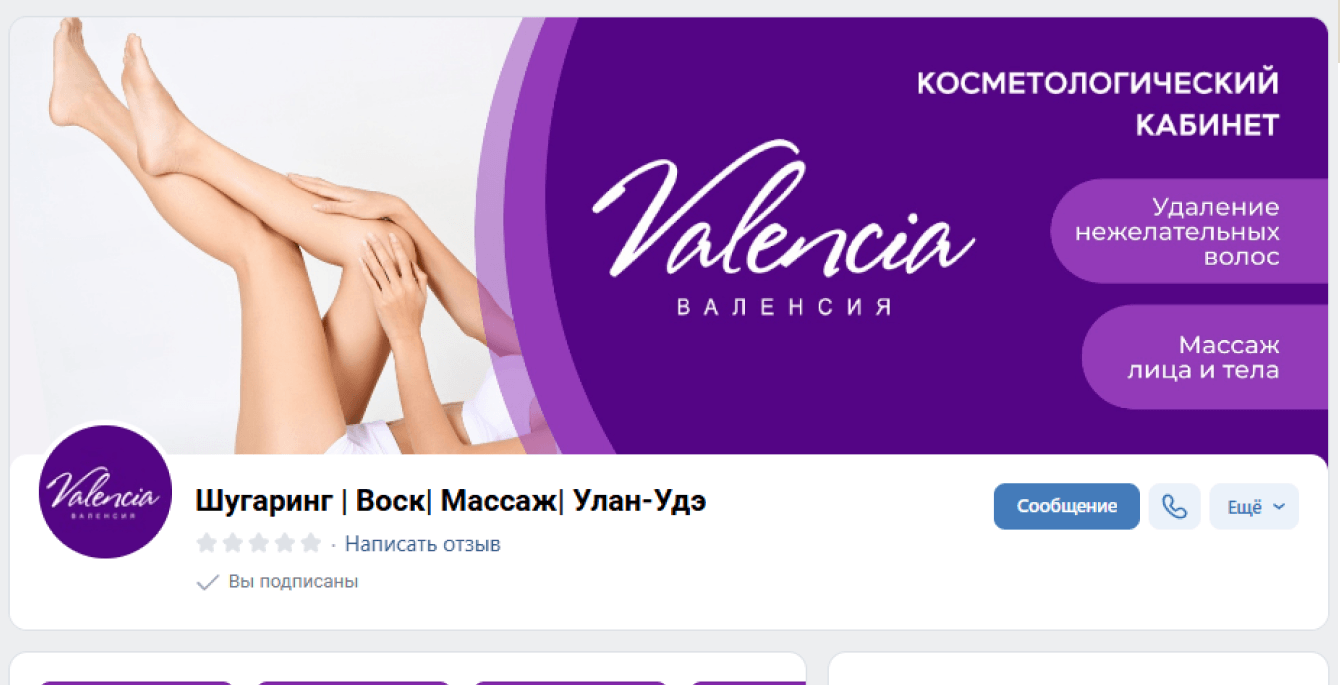
Task: Open the Написать отзыв link
Action: (423, 544)
